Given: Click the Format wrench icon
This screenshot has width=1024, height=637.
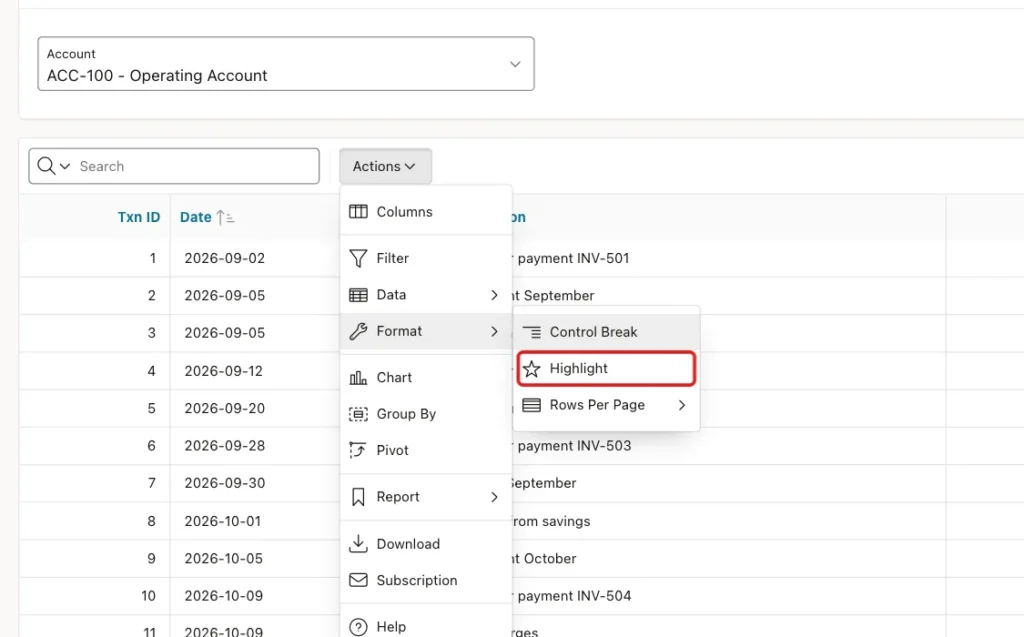Looking at the screenshot, I should click(x=358, y=331).
